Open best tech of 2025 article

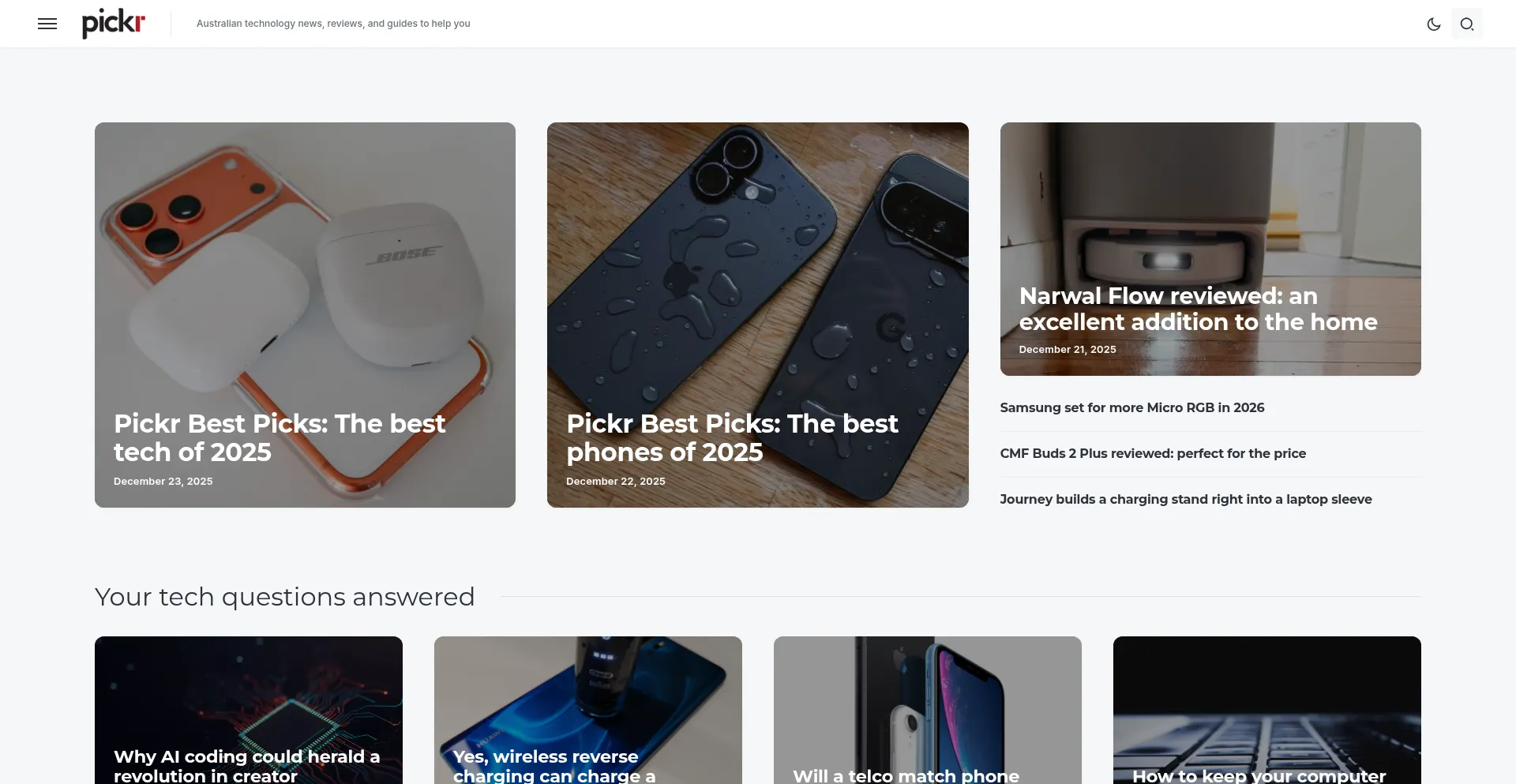[280, 437]
